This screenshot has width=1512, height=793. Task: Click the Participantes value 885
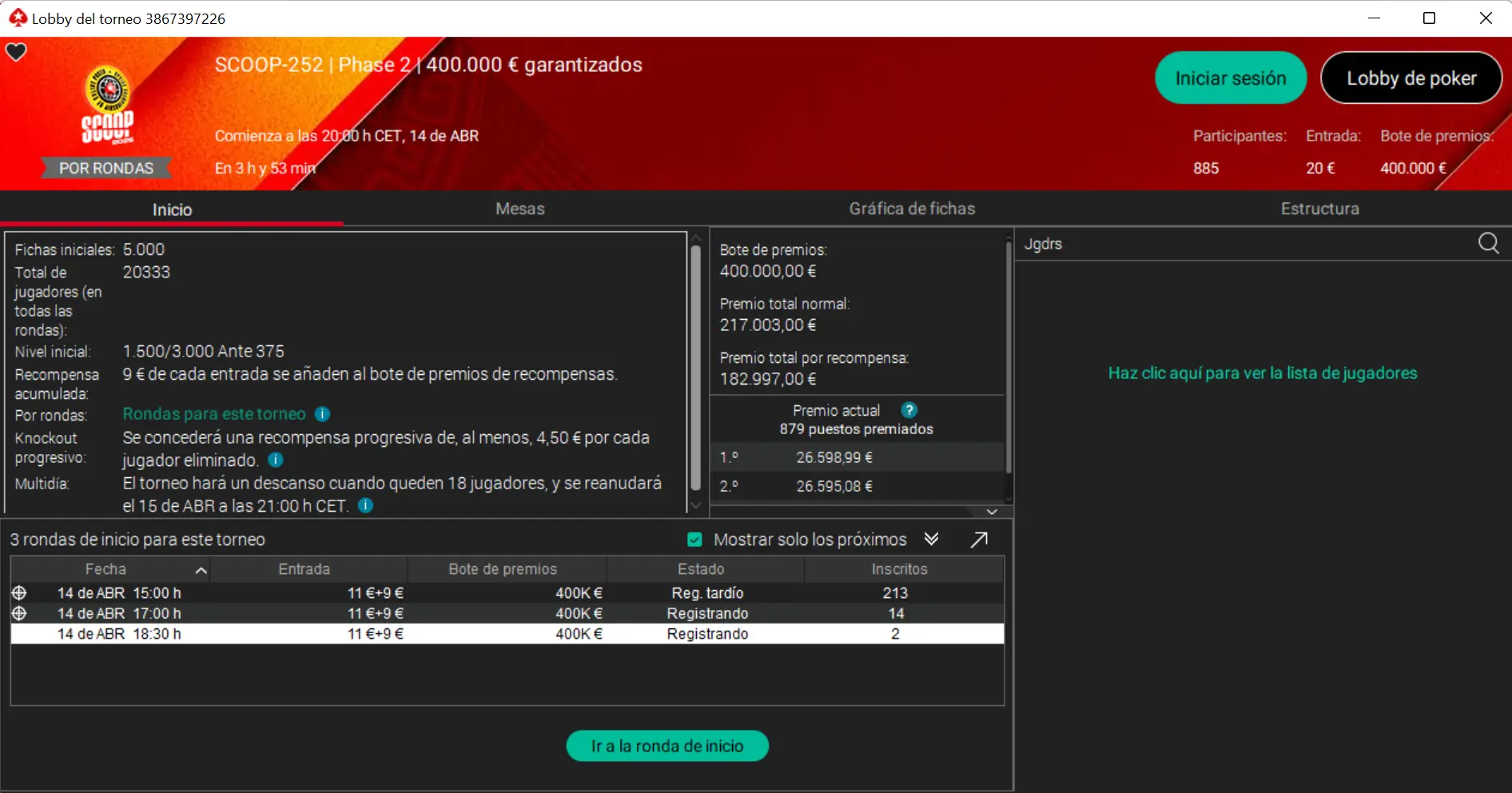pos(1206,168)
